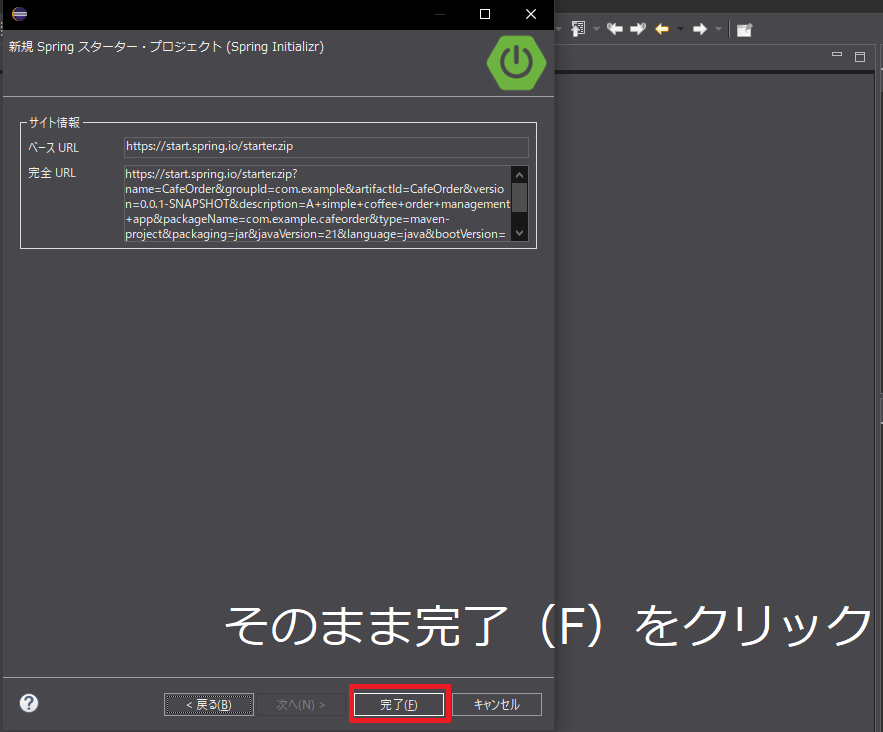Open the Back history dropdown arrow
The image size is (883, 732).
(x=680, y=29)
